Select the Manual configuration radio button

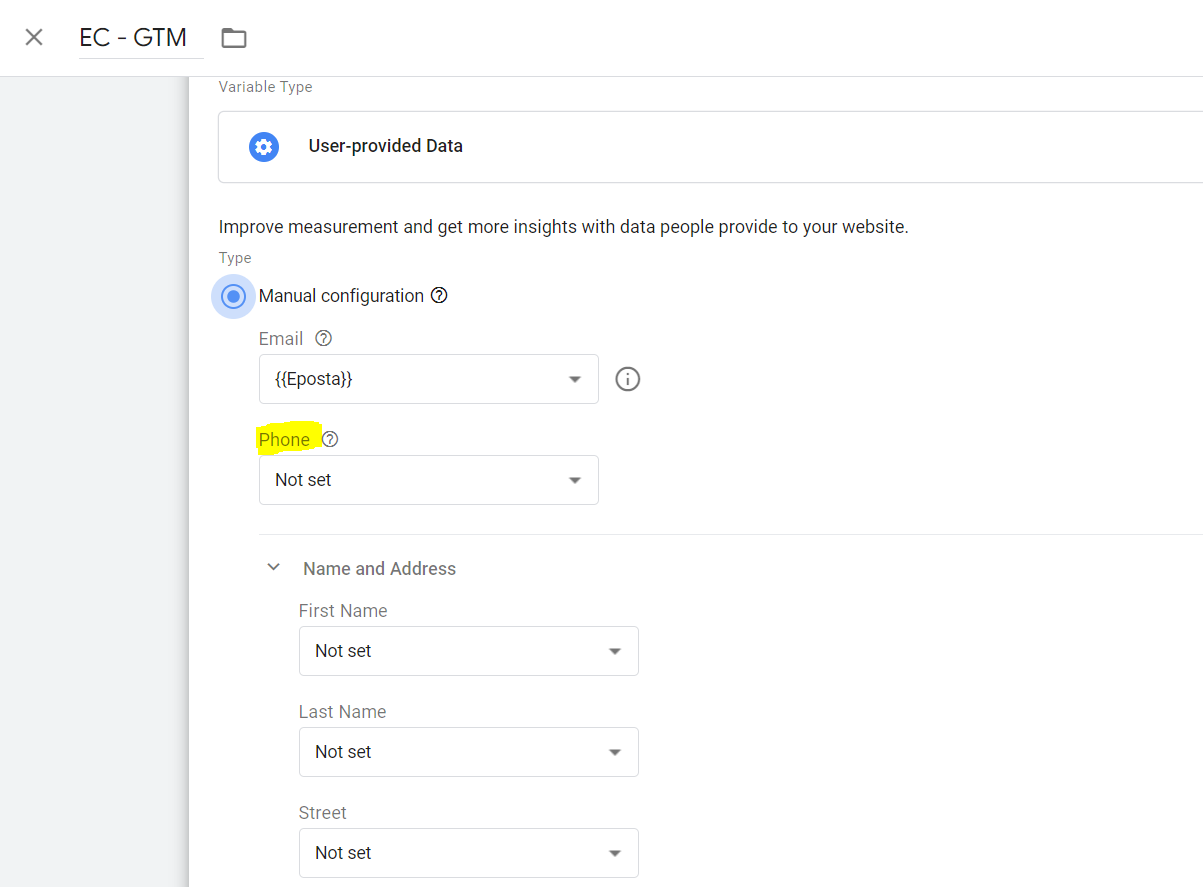point(234,297)
